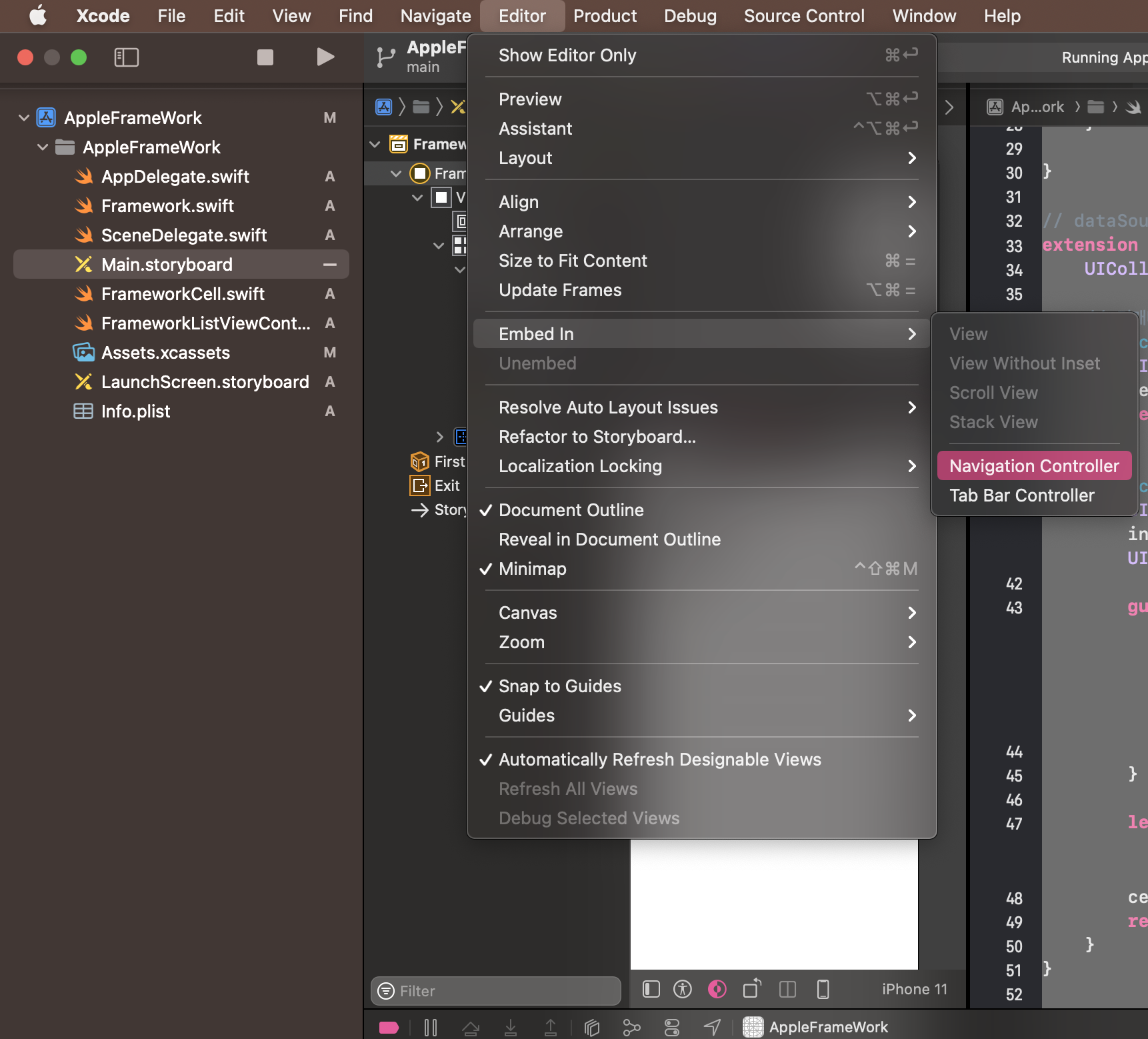Viewport: 1148px width, 1039px height.
Task: Collapse the AppleFrameWork project root
Action: click(x=24, y=118)
